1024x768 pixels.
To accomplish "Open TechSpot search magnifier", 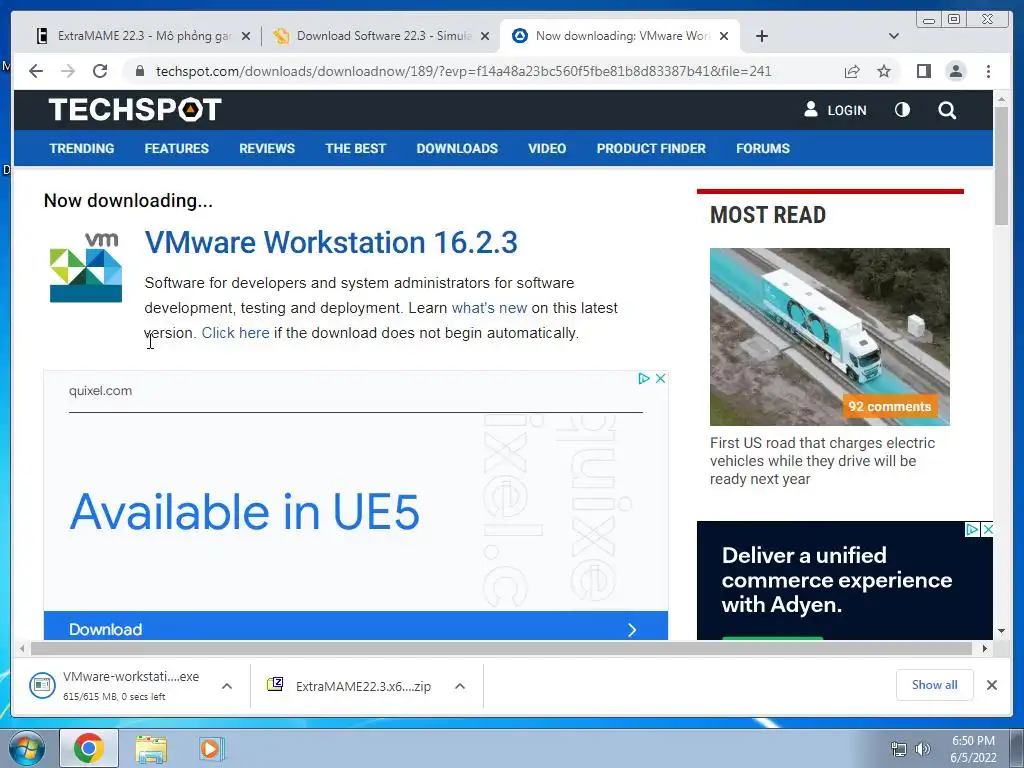I will pyautogui.click(x=947, y=110).
